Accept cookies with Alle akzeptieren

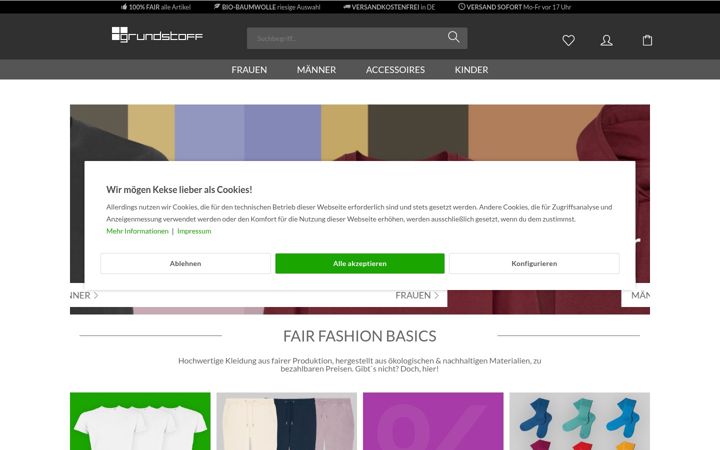pos(360,264)
